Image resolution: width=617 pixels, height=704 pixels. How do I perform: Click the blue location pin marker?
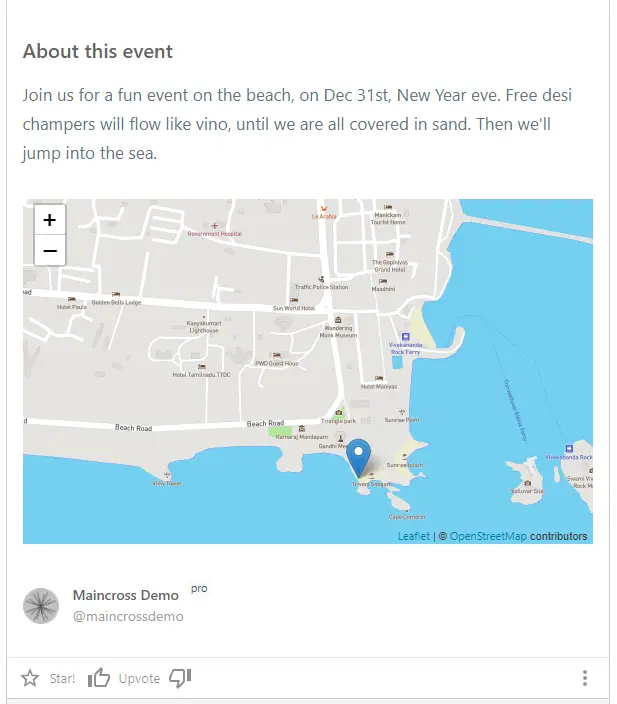[358, 458]
